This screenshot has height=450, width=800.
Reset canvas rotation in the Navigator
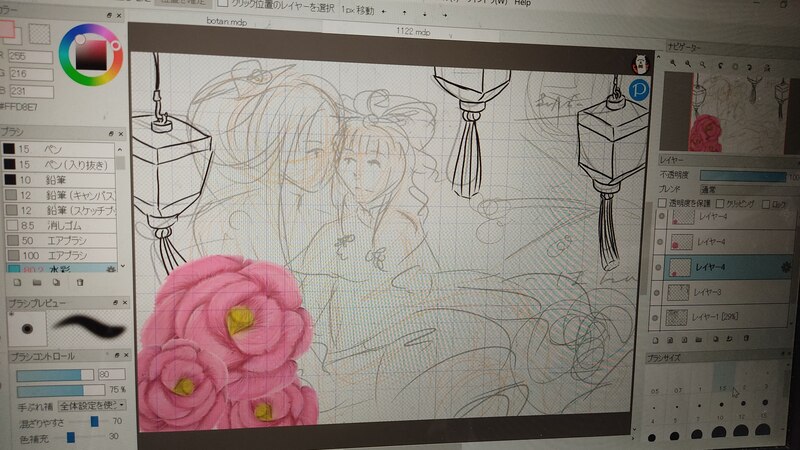[x=735, y=66]
